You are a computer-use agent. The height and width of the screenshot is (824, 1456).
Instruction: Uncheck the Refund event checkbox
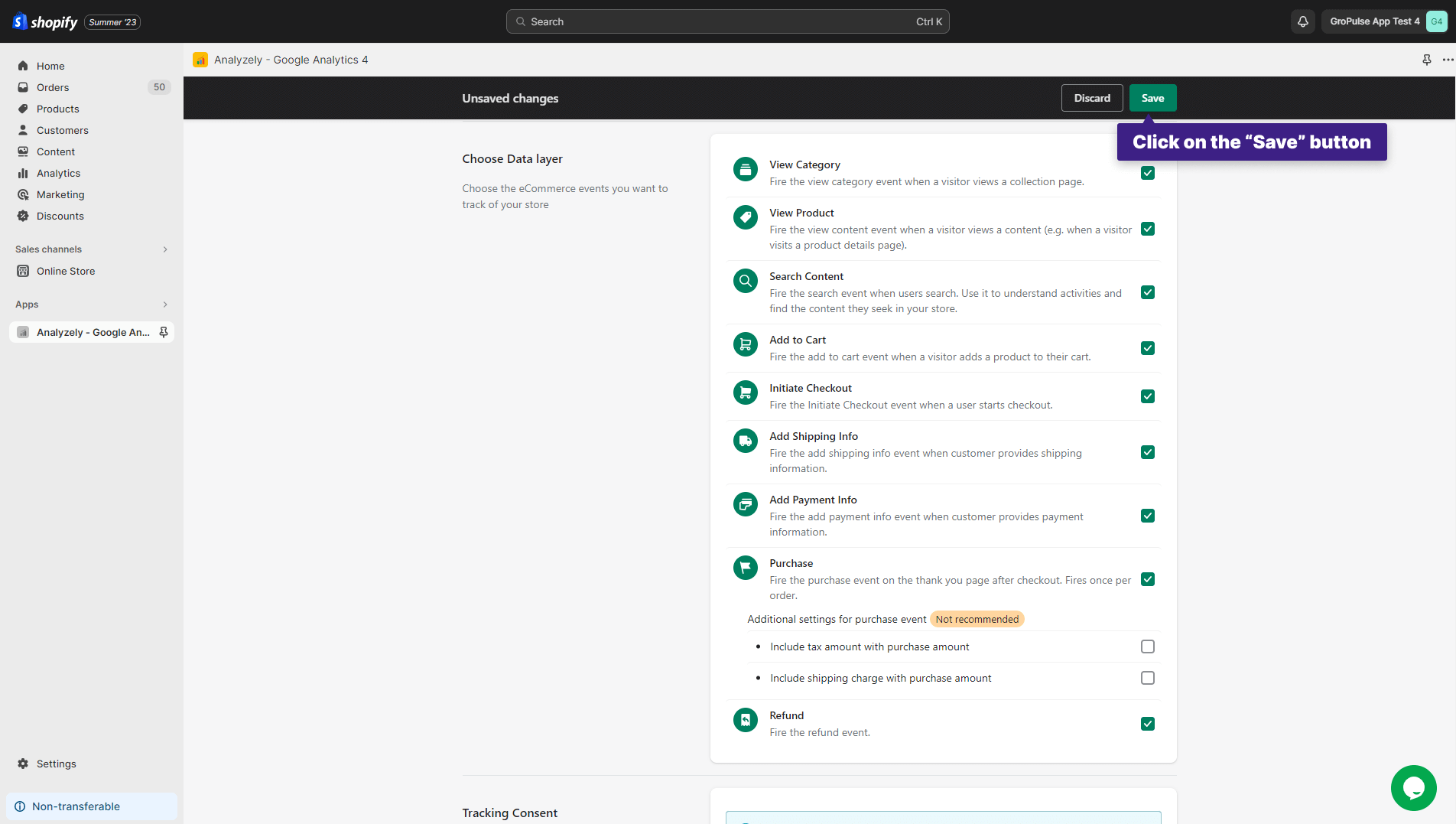tap(1147, 724)
